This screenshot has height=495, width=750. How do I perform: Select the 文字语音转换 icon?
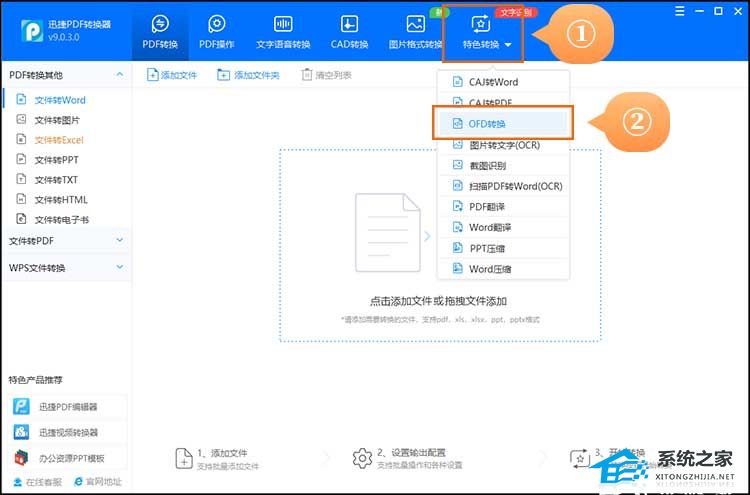click(x=283, y=24)
